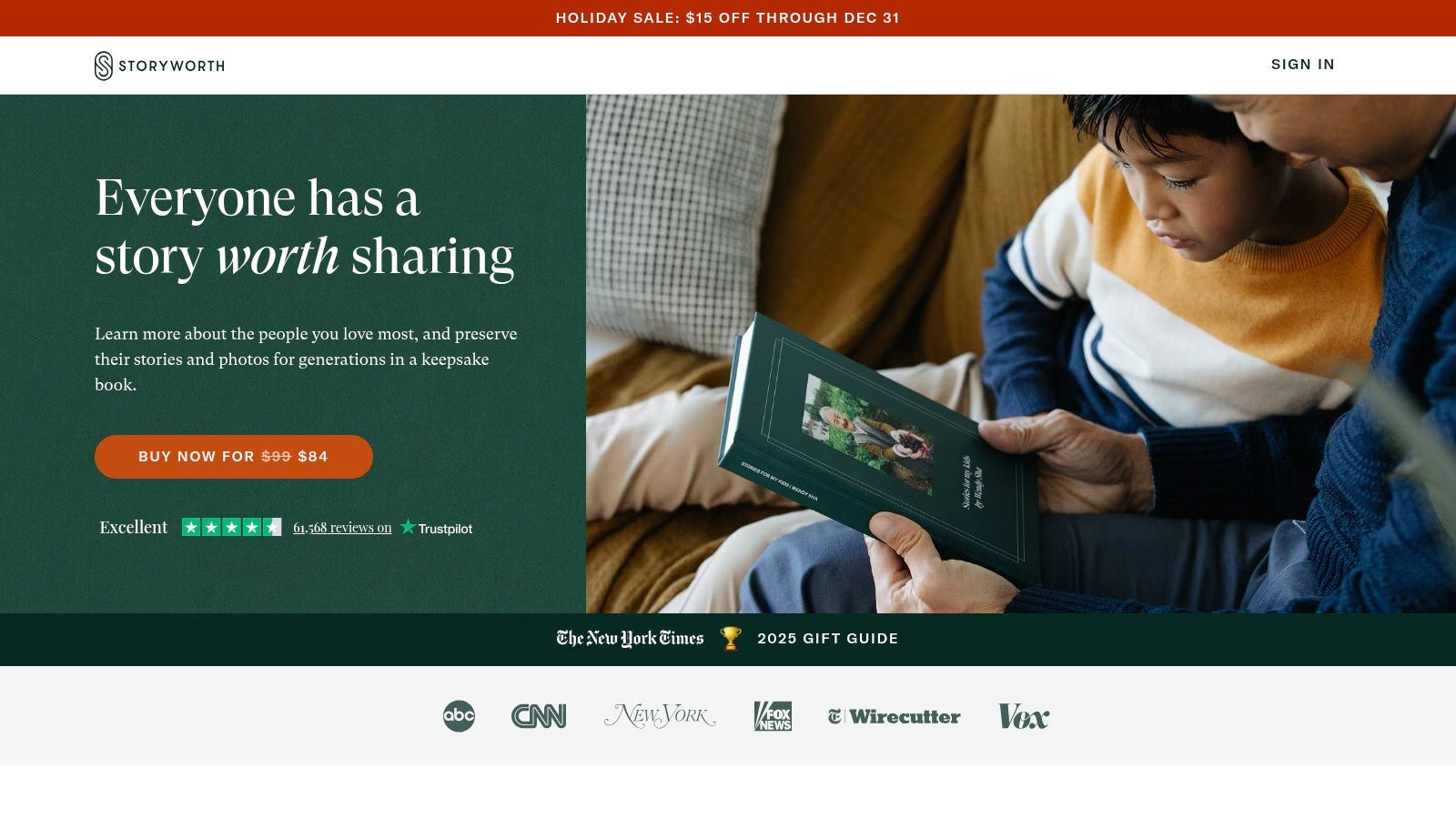This screenshot has width=1456, height=819.
Task: Click The New York Times logo
Action: (x=630, y=638)
